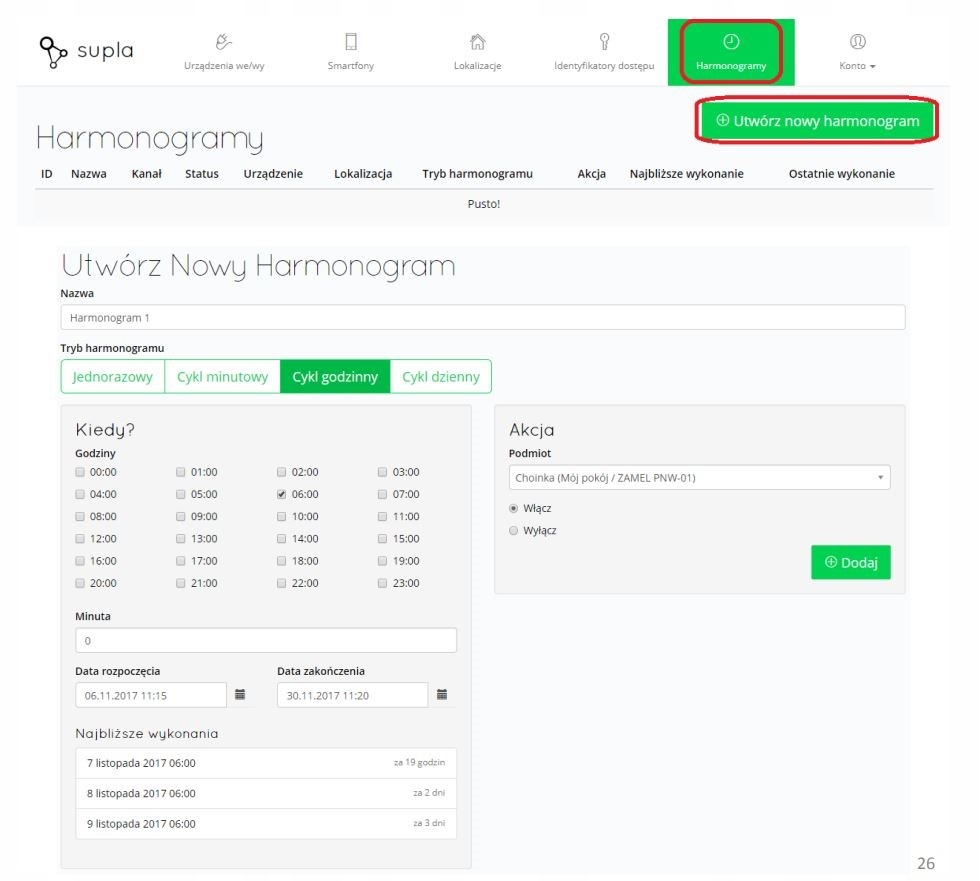Viewport: 980px width, 881px height.
Task: Click plus icon in Utwórz nowy harmonogram
Action: pyautogui.click(x=722, y=120)
